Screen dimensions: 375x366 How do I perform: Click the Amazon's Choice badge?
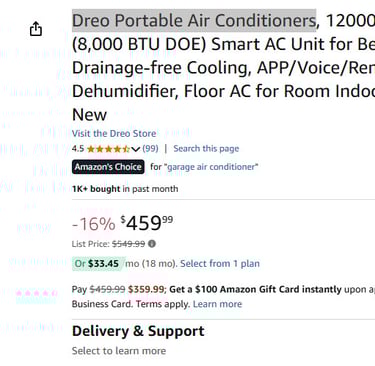108,167
